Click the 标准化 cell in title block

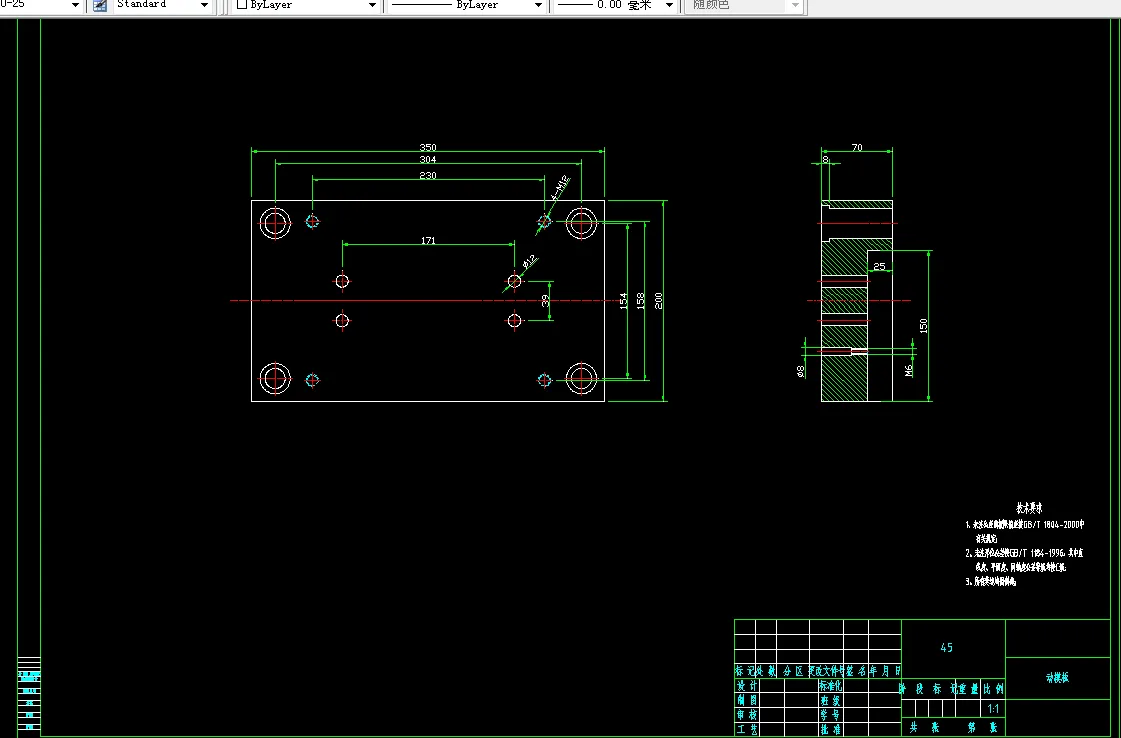(831, 685)
